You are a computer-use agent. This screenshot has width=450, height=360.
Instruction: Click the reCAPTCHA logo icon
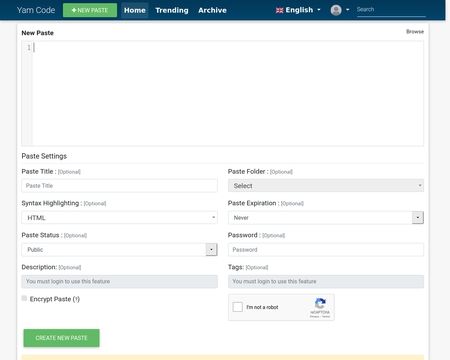(320, 303)
